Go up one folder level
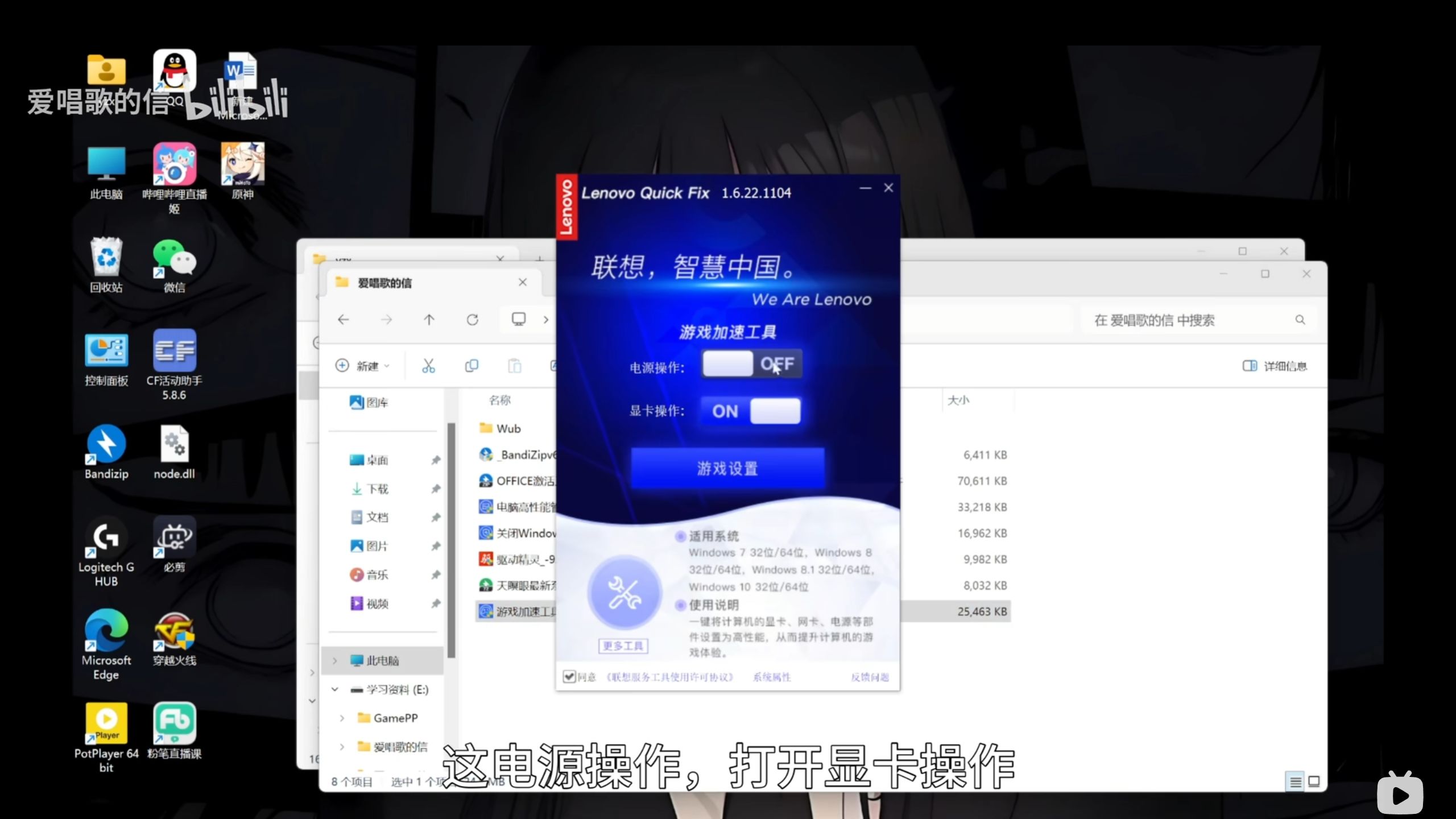Viewport: 1456px width, 819px height. 429,320
